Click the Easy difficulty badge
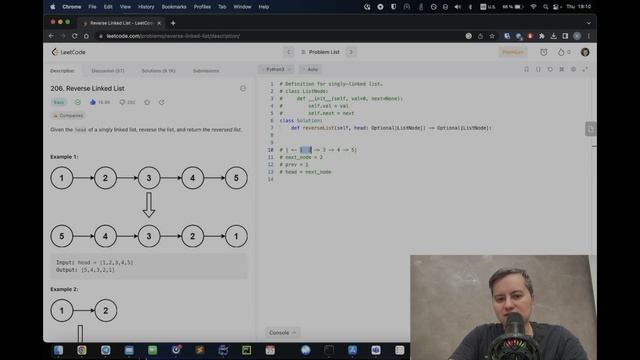The image size is (640, 360). pos(59,102)
